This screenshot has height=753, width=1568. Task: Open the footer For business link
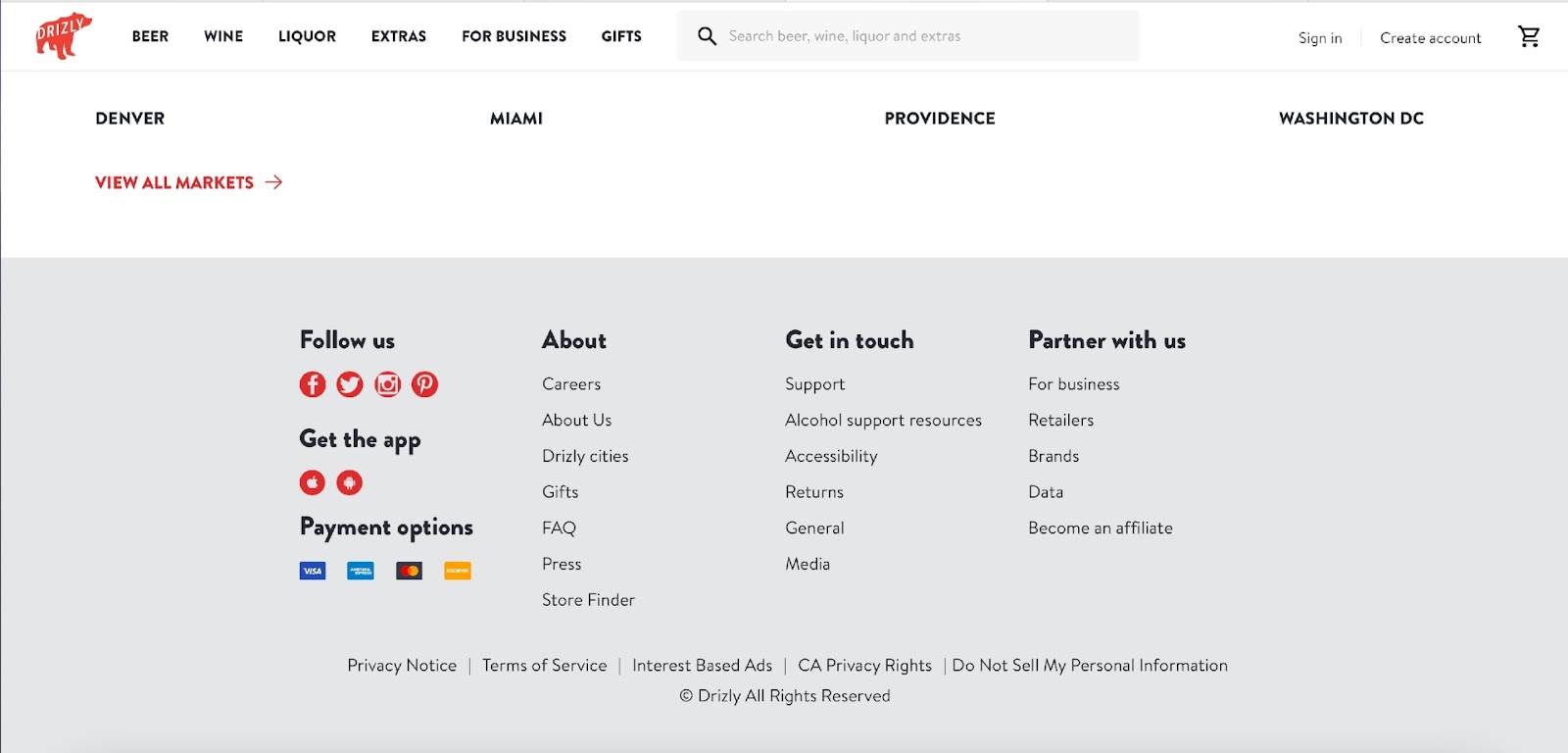pyautogui.click(x=1074, y=384)
